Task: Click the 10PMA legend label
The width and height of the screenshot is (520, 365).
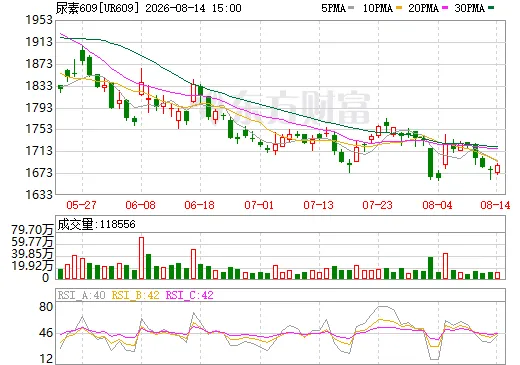Action: pos(377,8)
